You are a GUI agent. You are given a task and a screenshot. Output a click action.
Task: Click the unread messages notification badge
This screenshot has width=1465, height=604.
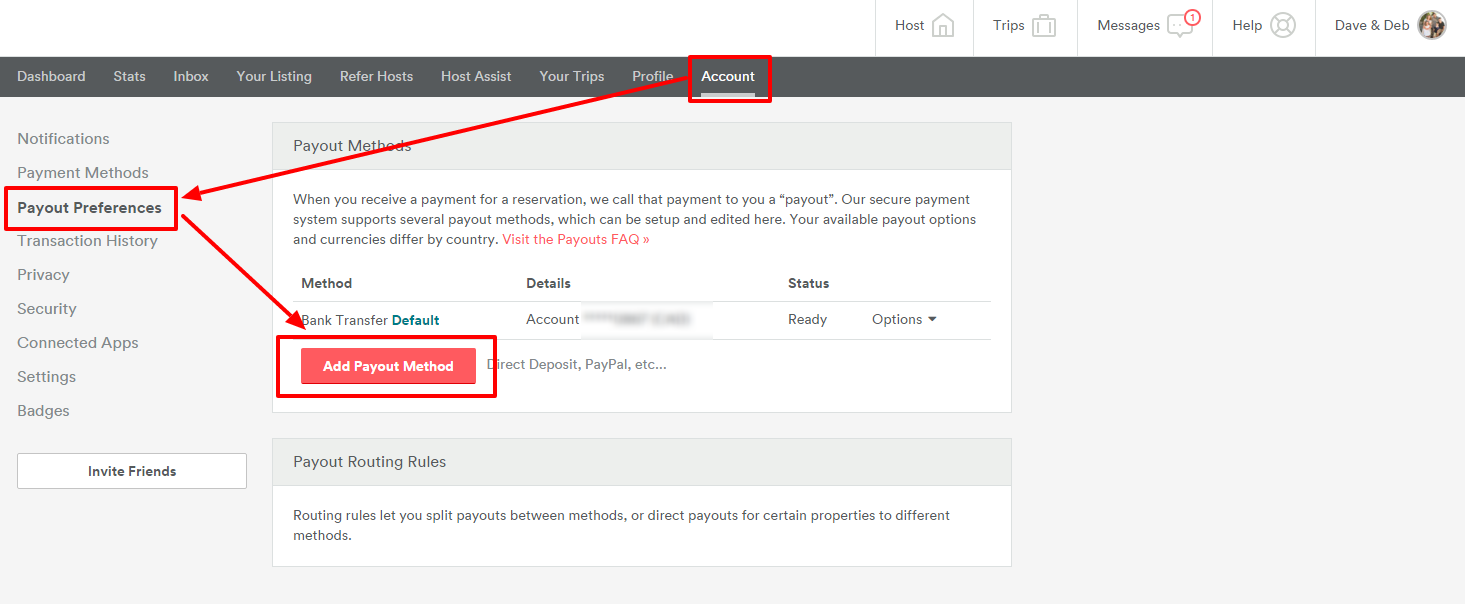(x=1195, y=15)
